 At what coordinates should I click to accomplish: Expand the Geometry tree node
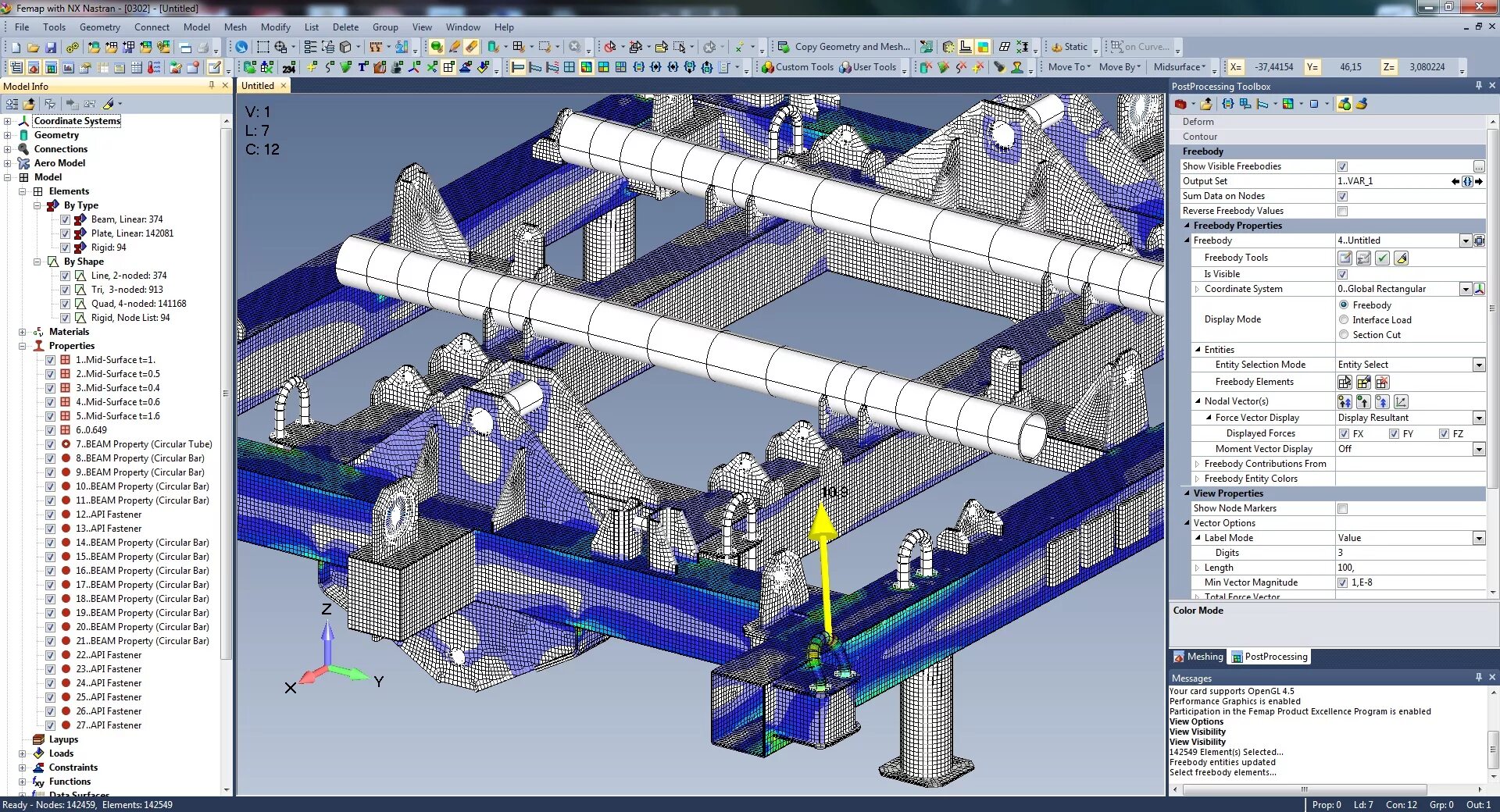click(x=8, y=135)
